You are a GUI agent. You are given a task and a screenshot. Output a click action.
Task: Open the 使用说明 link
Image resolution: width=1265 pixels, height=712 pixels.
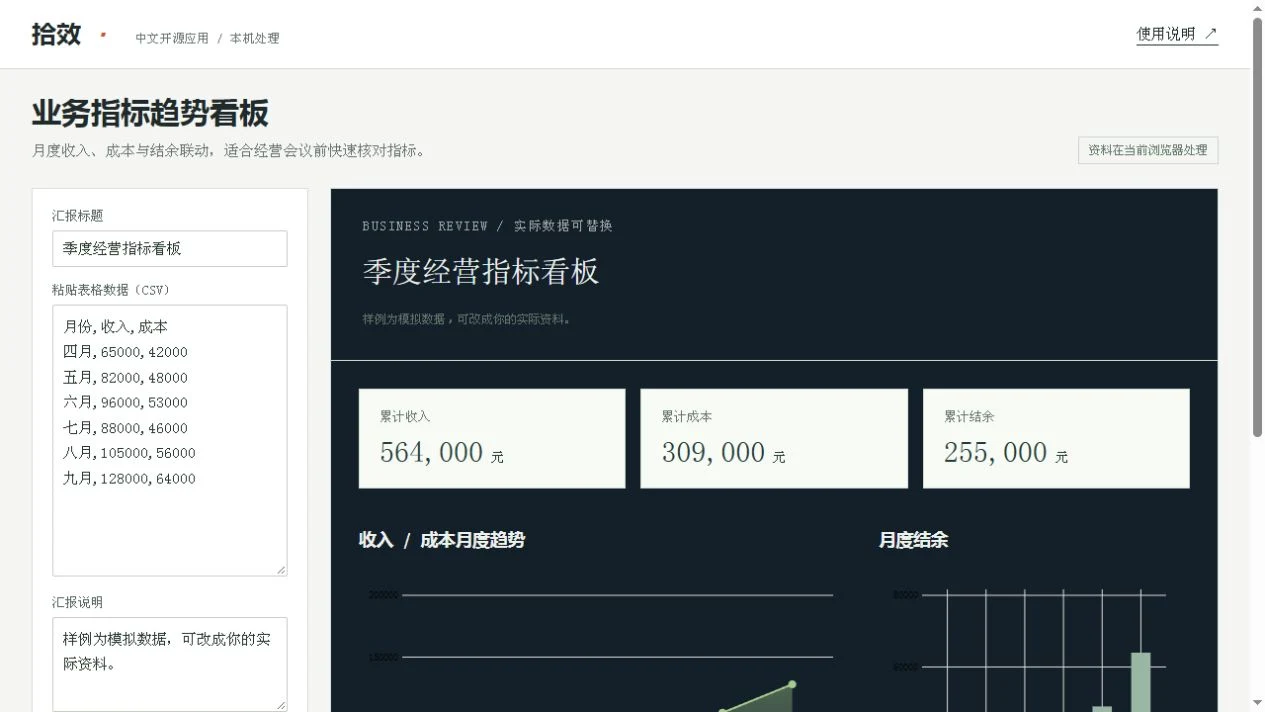[1177, 34]
